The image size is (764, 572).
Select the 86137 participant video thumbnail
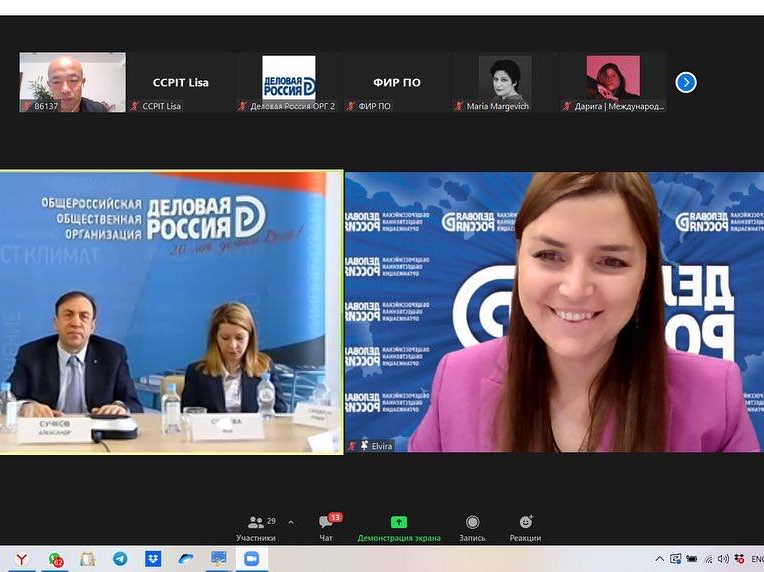click(73, 82)
